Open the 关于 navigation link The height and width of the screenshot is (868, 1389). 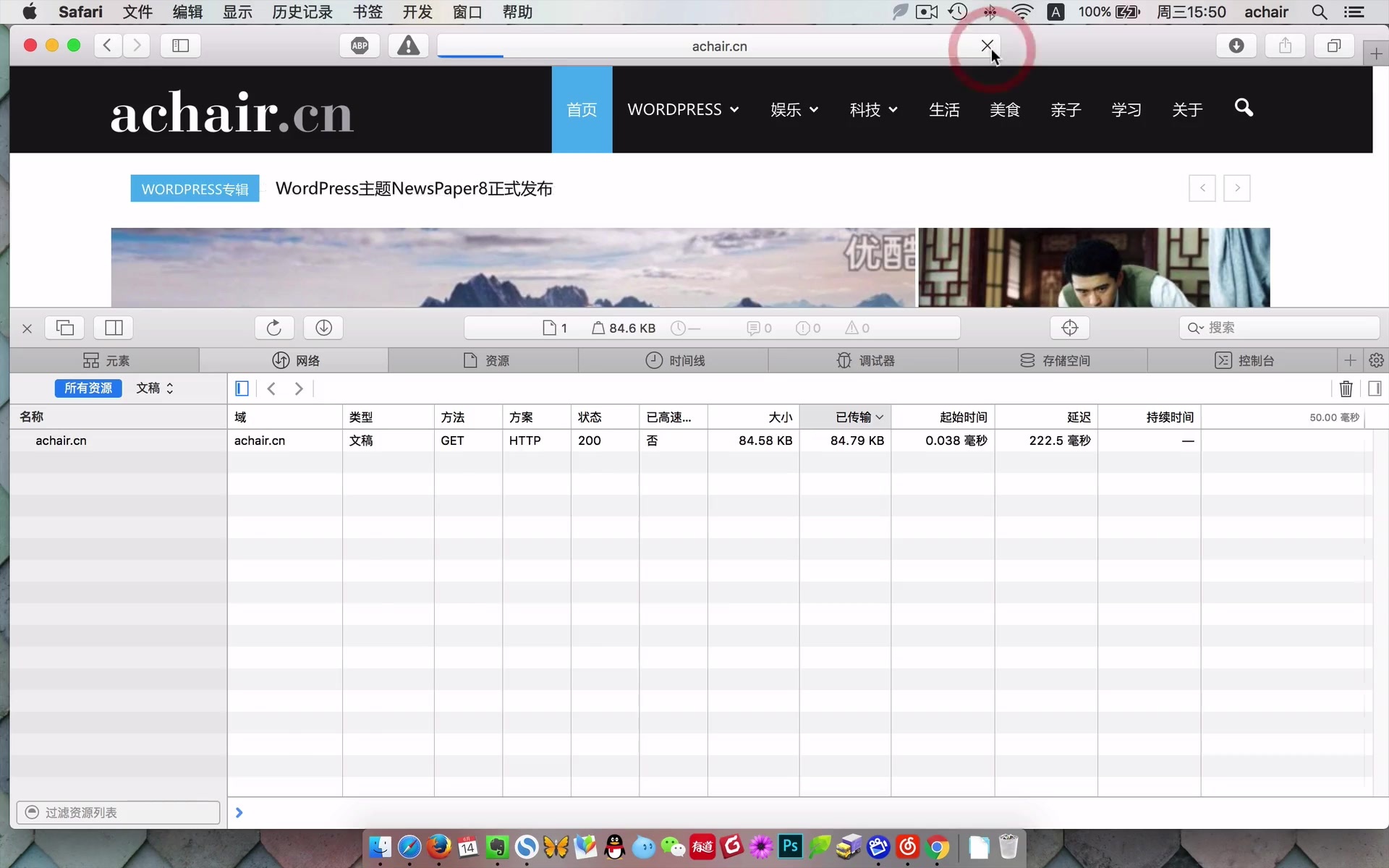tap(1187, 109)
